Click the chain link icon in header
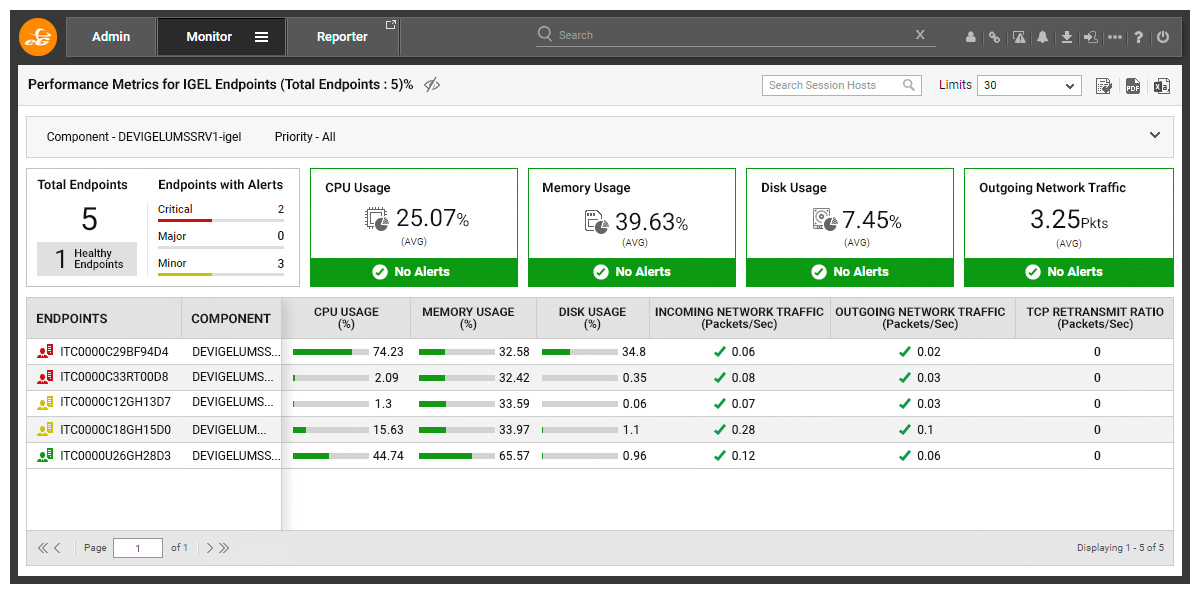The image size is (1200, 594). tap(994, 37)
